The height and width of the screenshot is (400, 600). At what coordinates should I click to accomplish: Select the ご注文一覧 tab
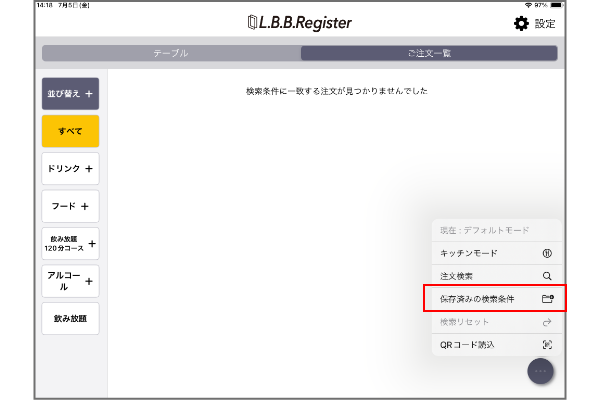pos(429,53)
